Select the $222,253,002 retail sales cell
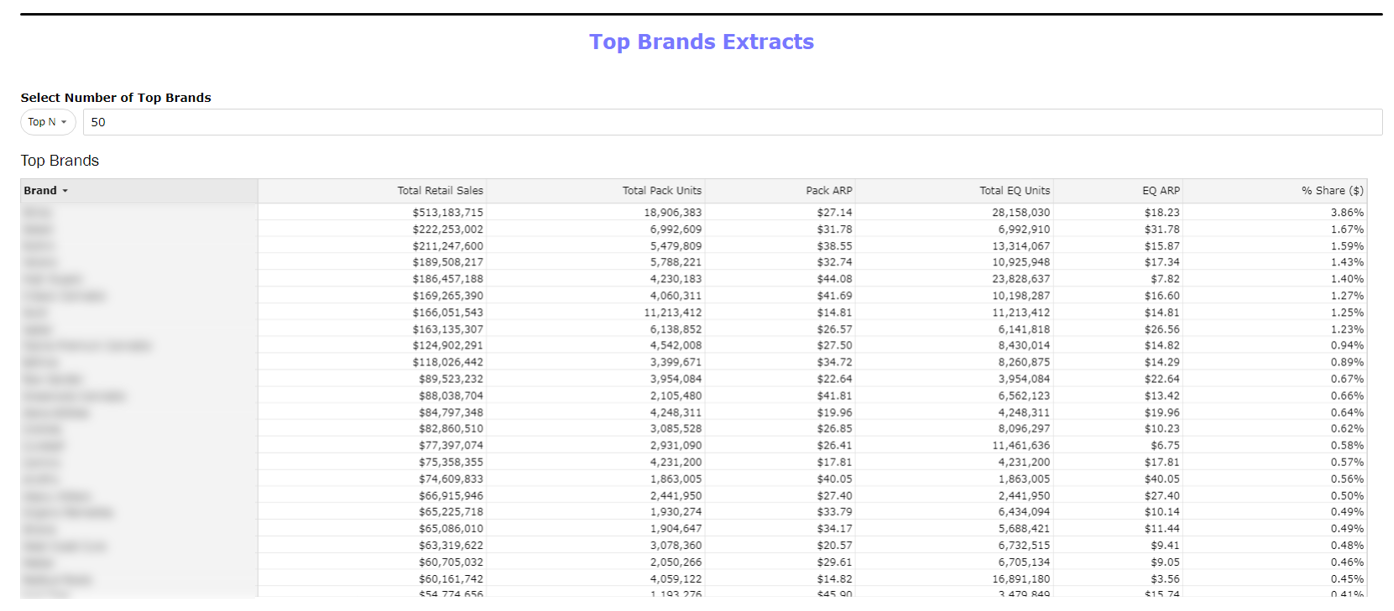1394x611 pixels. (x=447, y=230)
